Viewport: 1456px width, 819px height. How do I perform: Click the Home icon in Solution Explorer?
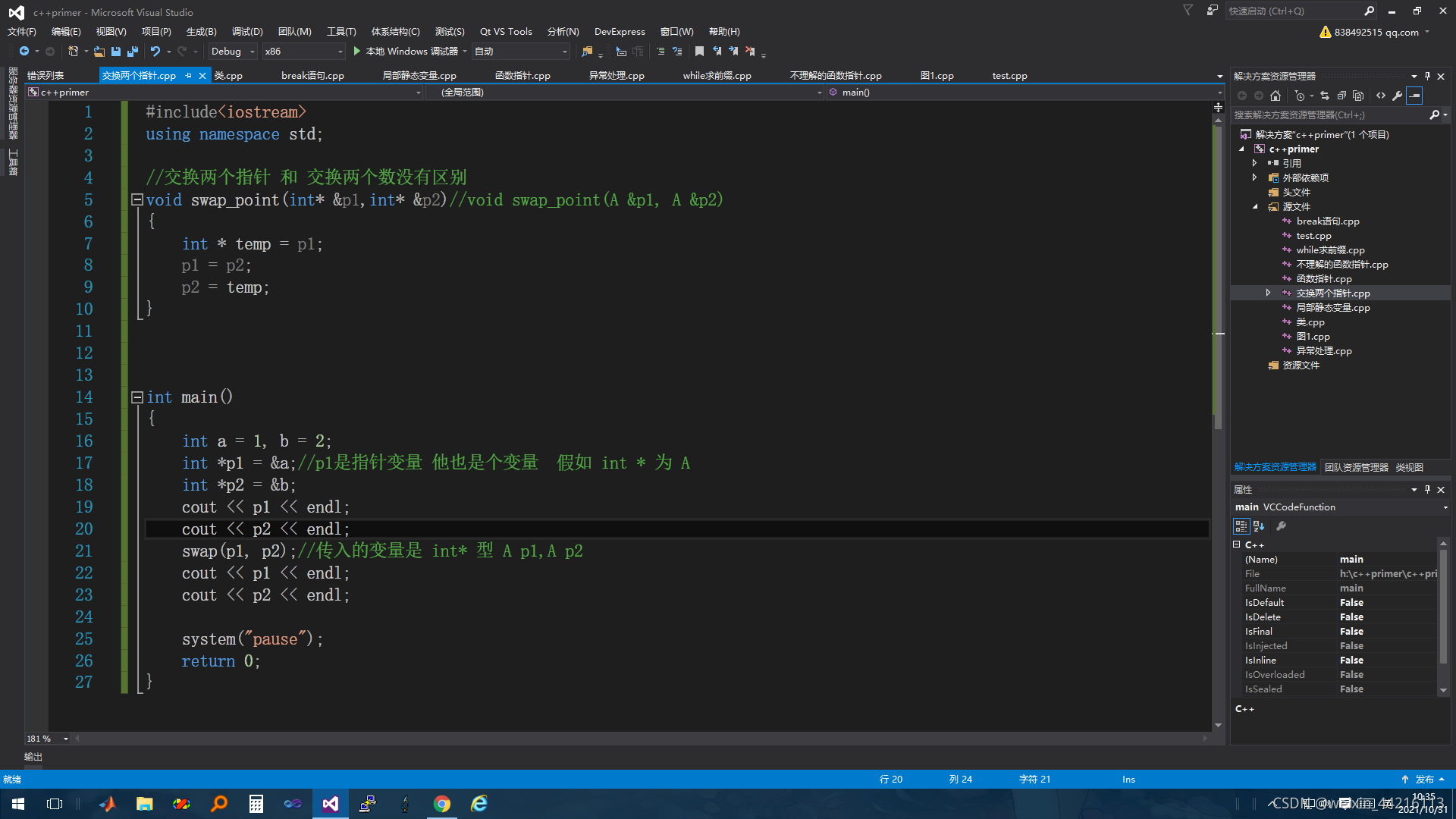click(1276, 96)
